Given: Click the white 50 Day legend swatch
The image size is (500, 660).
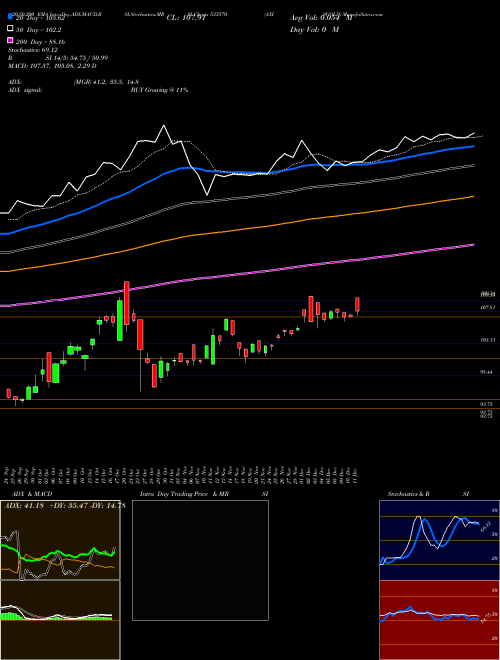Looking at the screenshot, I should click(x=10, y=29).
